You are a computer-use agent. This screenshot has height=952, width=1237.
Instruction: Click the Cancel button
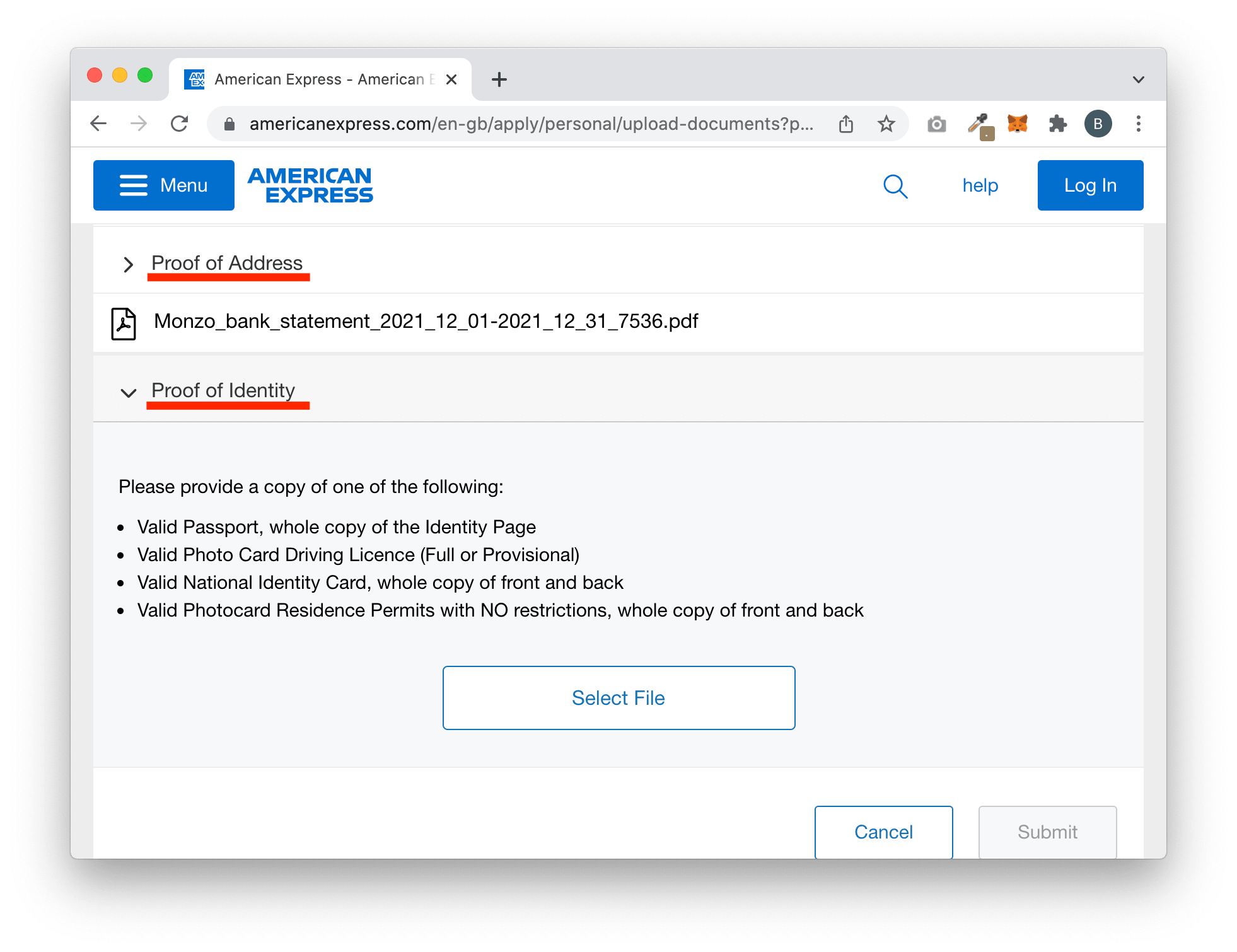click(x=883, y=832)
